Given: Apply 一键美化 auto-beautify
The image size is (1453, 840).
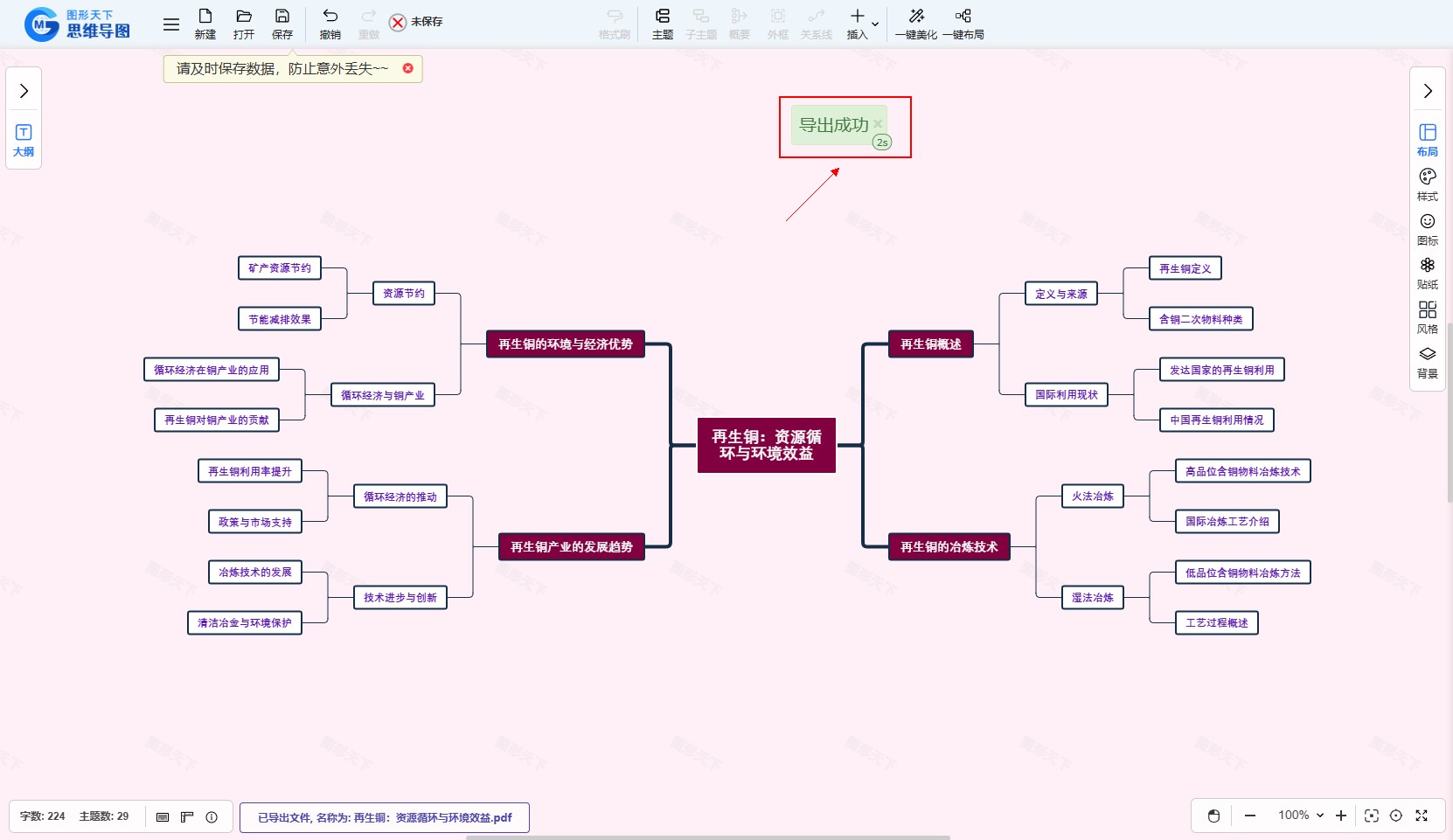Looking at the screenshot, I should 915,24.
